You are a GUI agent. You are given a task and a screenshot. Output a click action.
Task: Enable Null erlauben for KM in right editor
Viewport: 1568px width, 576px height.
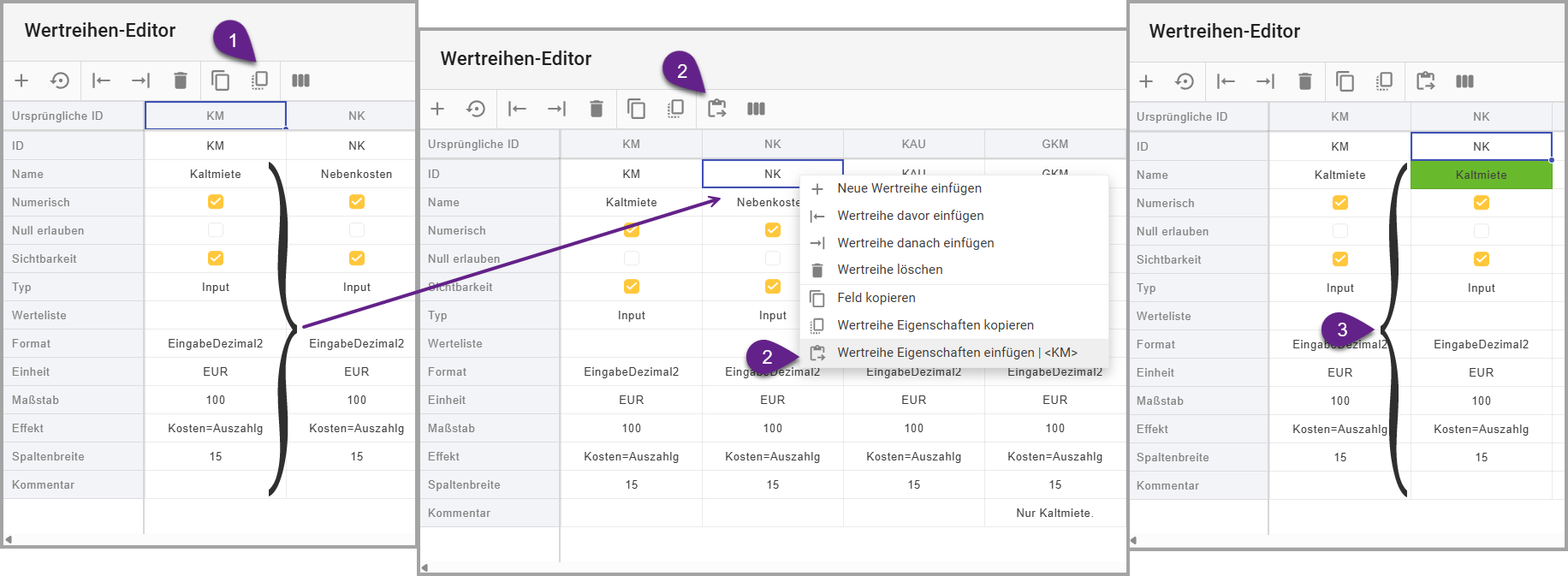[x=1340, y=231]
